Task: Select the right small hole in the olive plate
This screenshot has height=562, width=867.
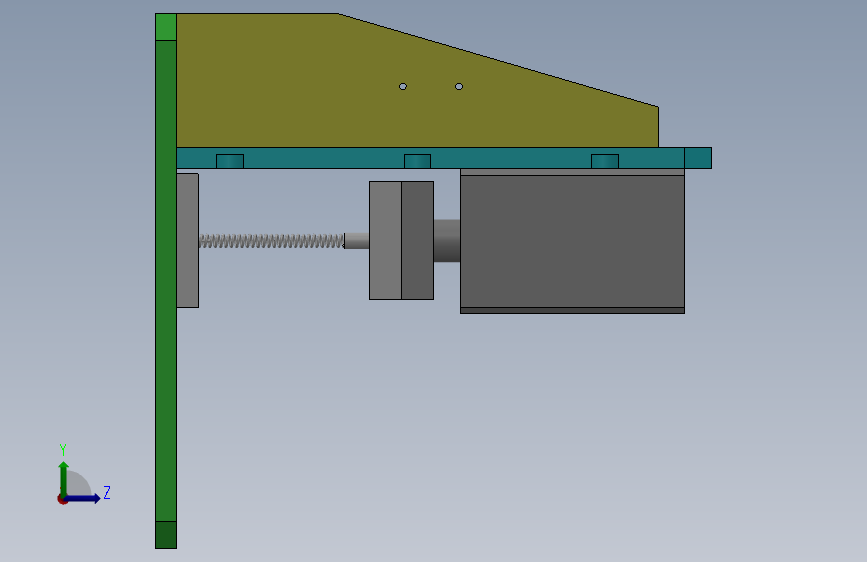Action: (459, 86)
